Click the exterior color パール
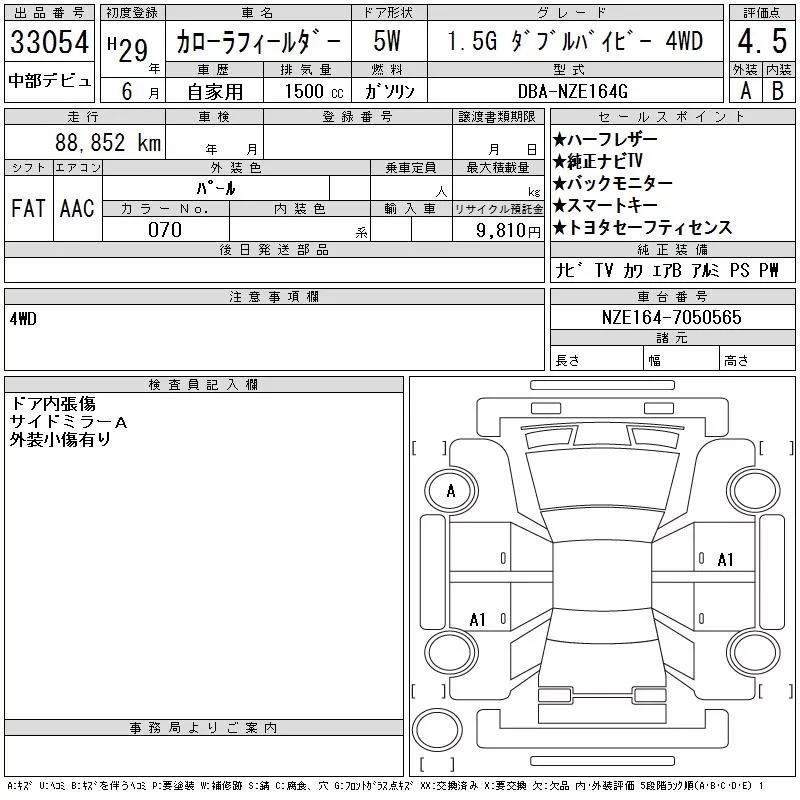This screenshot has width=800, height=800. click(x=216, y=188)
